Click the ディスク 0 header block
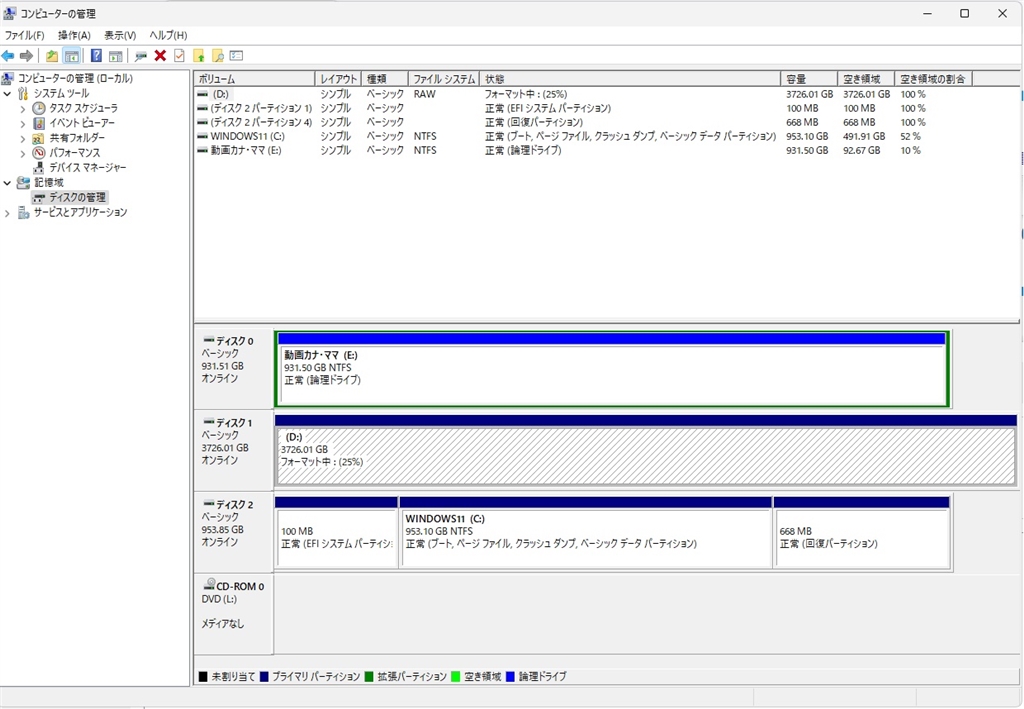Screen dimensions: 1024x709 point(234,369)
